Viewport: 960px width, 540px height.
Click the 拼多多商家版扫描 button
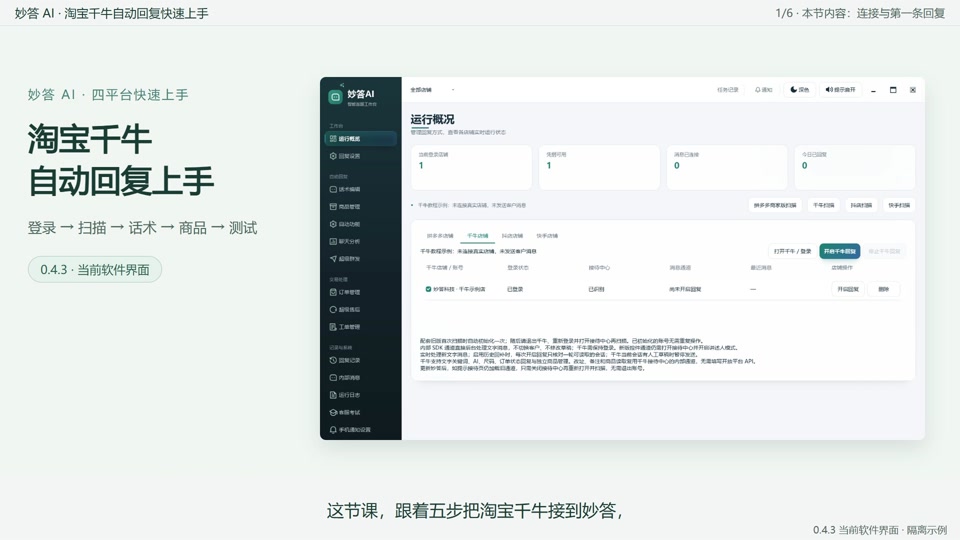click(x=775, y=205)
